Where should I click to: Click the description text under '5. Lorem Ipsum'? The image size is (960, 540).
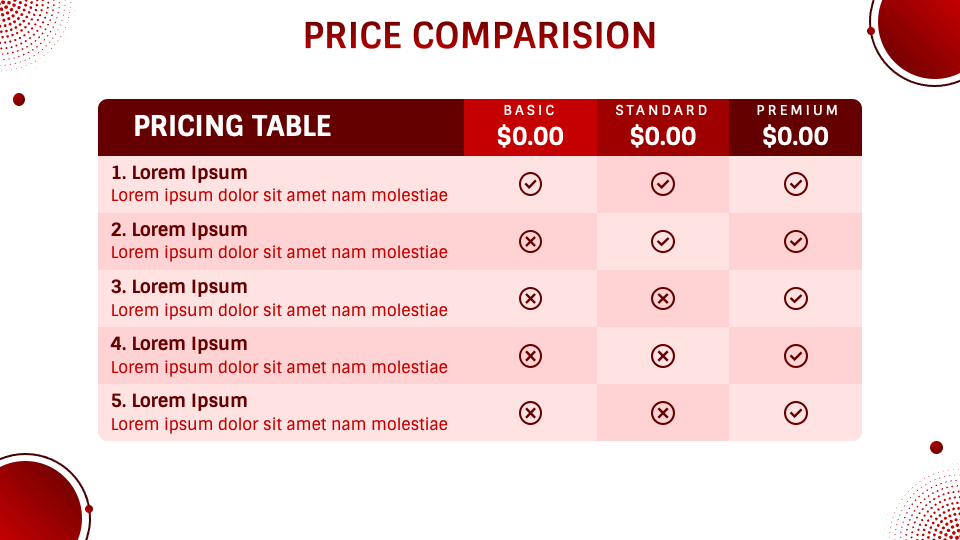(279, 424)
